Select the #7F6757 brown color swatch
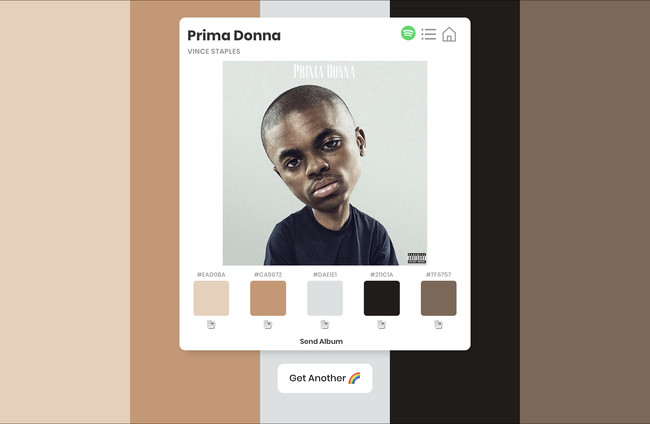Viewport: 650px width, 424px height. 439,298
